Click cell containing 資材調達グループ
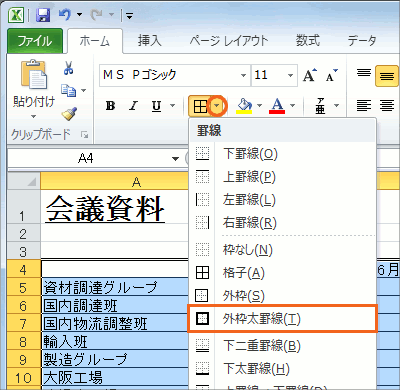This screenshot has height=390, width=400. [114, 287]
